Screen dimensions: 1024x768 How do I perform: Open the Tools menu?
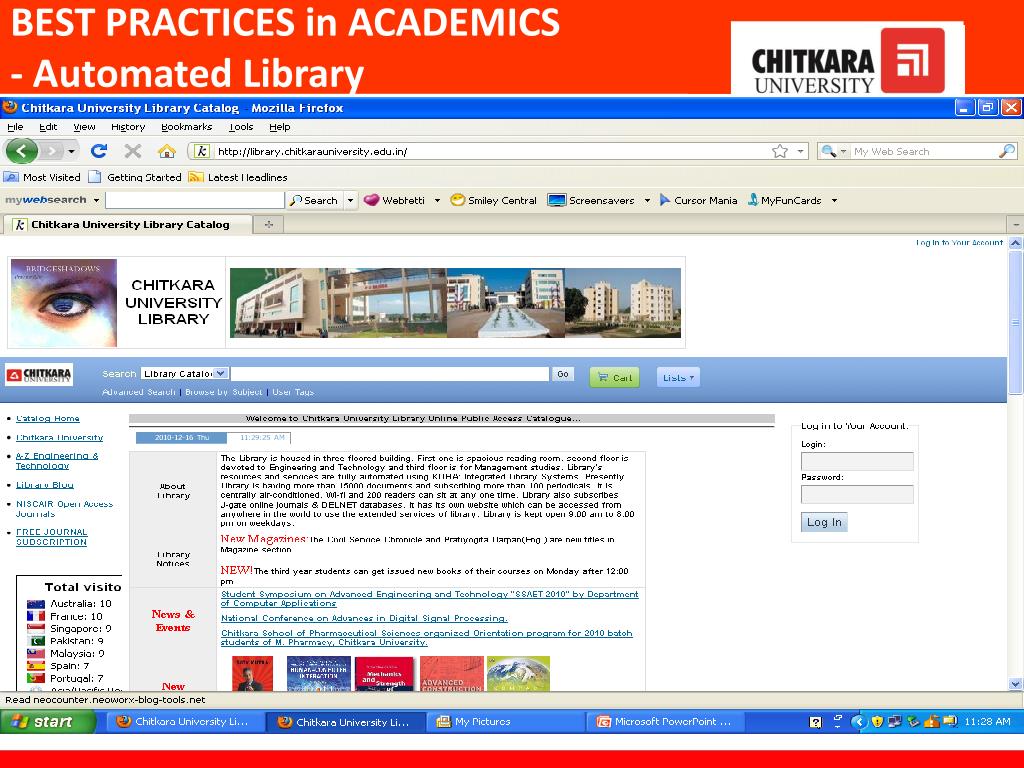click(x=241, y=127)
